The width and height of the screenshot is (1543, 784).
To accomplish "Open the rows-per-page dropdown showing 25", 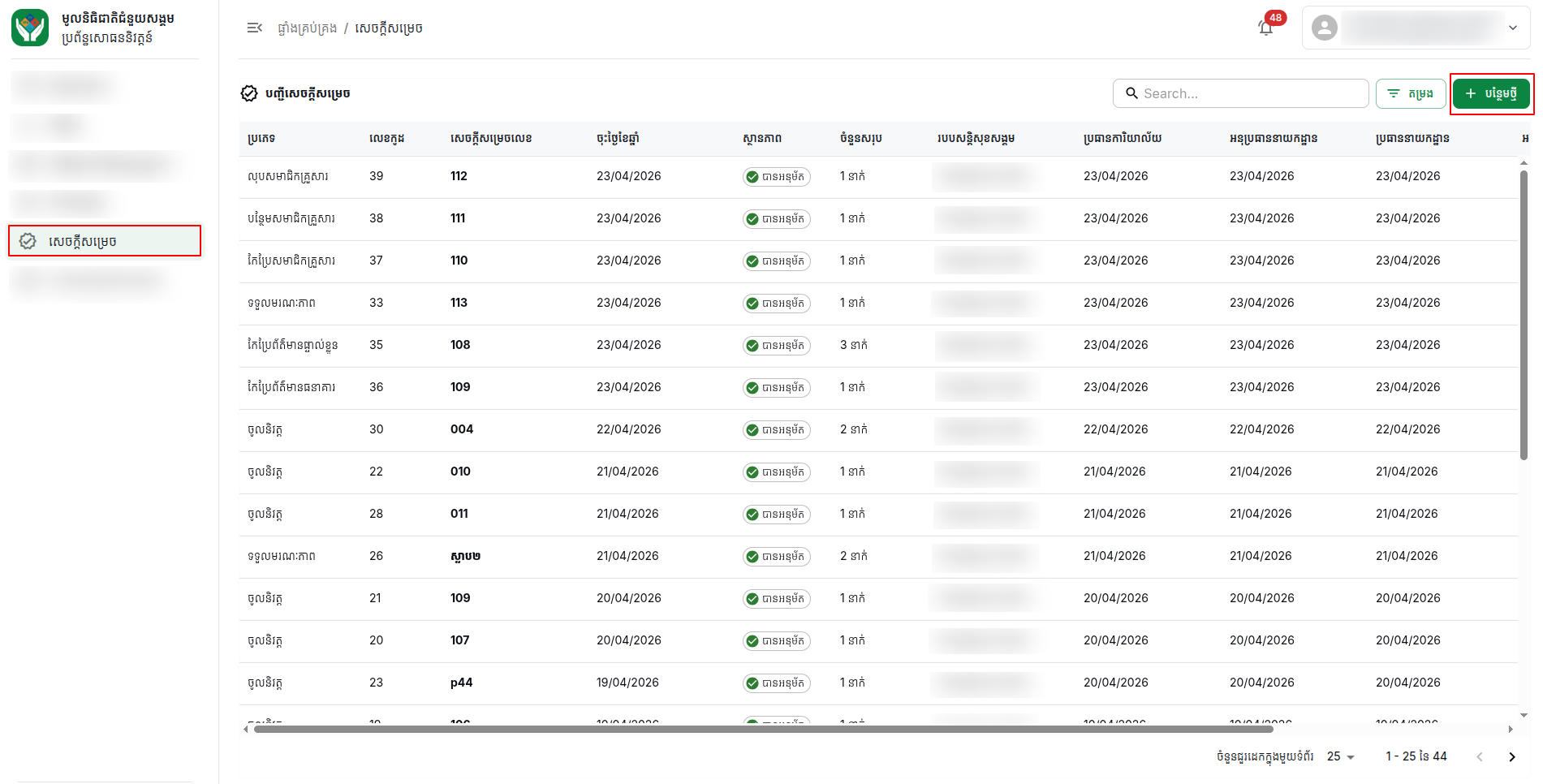I will [1341, 756].
